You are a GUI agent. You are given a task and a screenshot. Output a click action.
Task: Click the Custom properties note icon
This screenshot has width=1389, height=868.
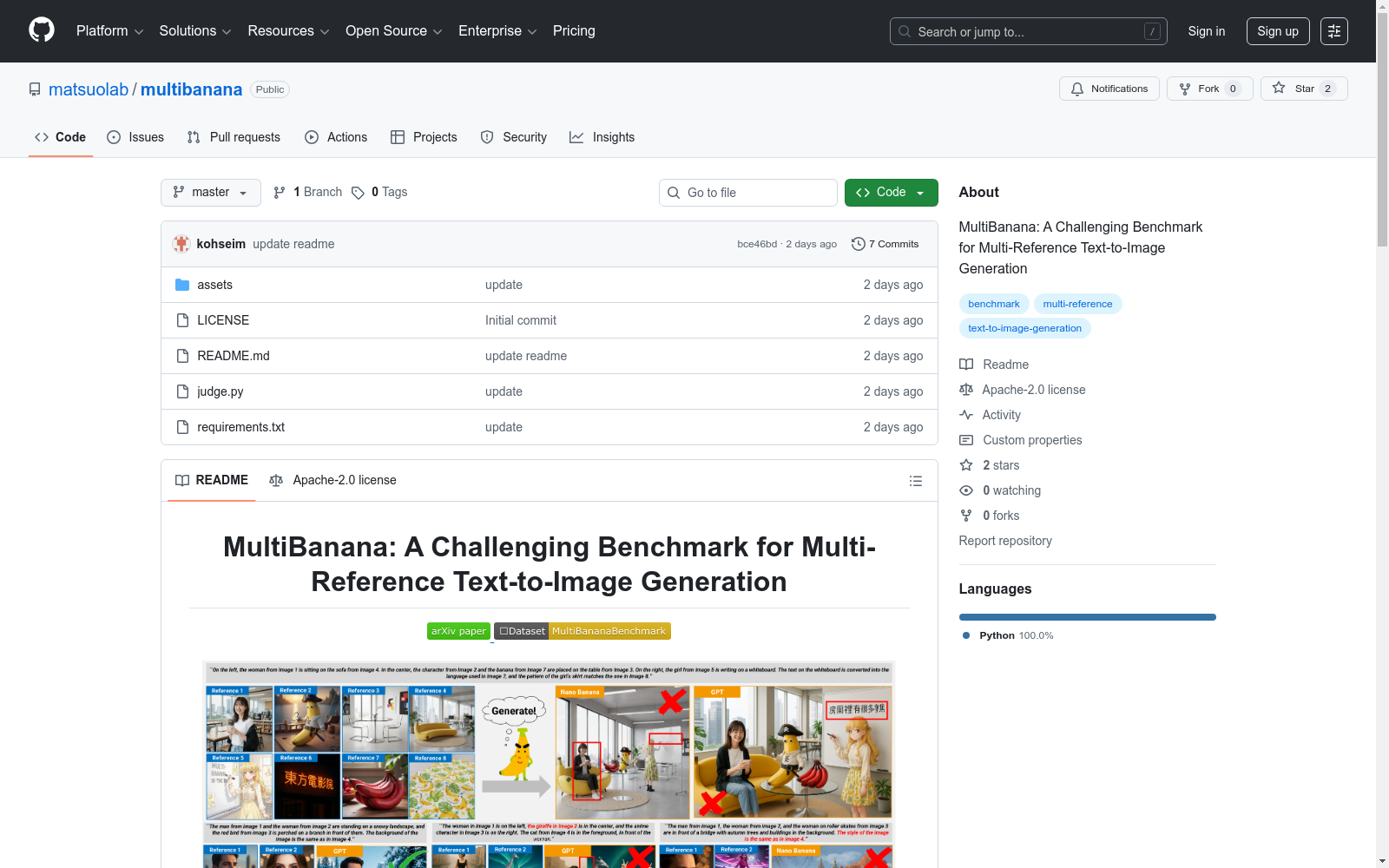click(x=966, y=440)
